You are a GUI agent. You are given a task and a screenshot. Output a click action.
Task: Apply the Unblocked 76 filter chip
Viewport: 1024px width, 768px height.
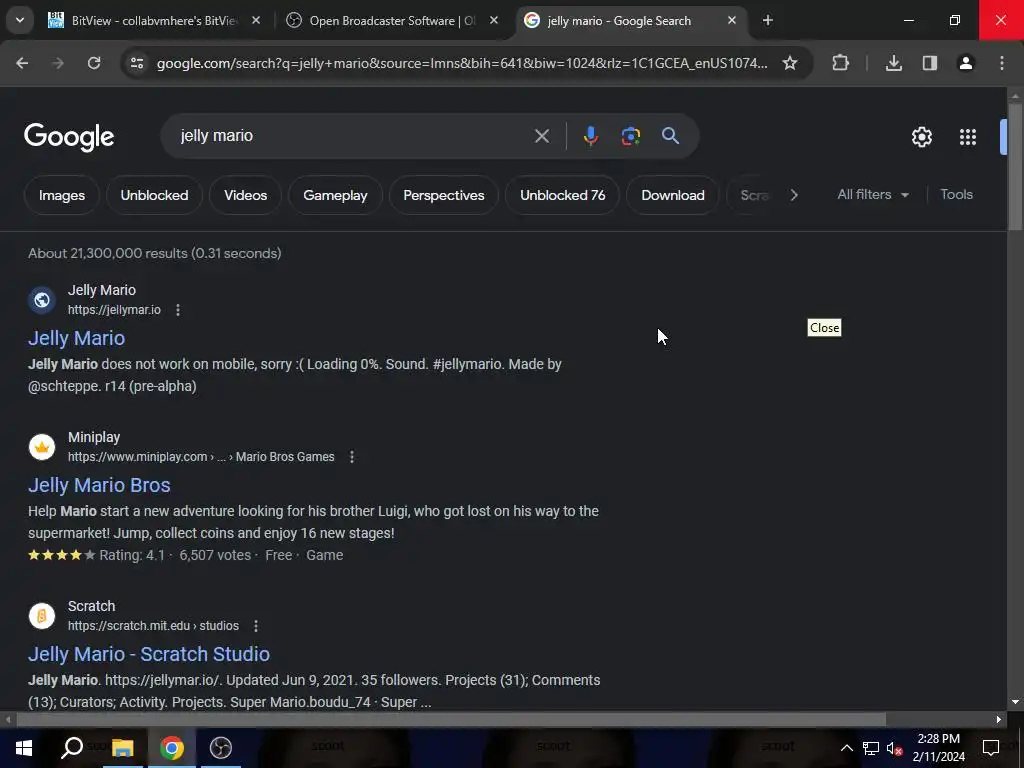point(562,195)
